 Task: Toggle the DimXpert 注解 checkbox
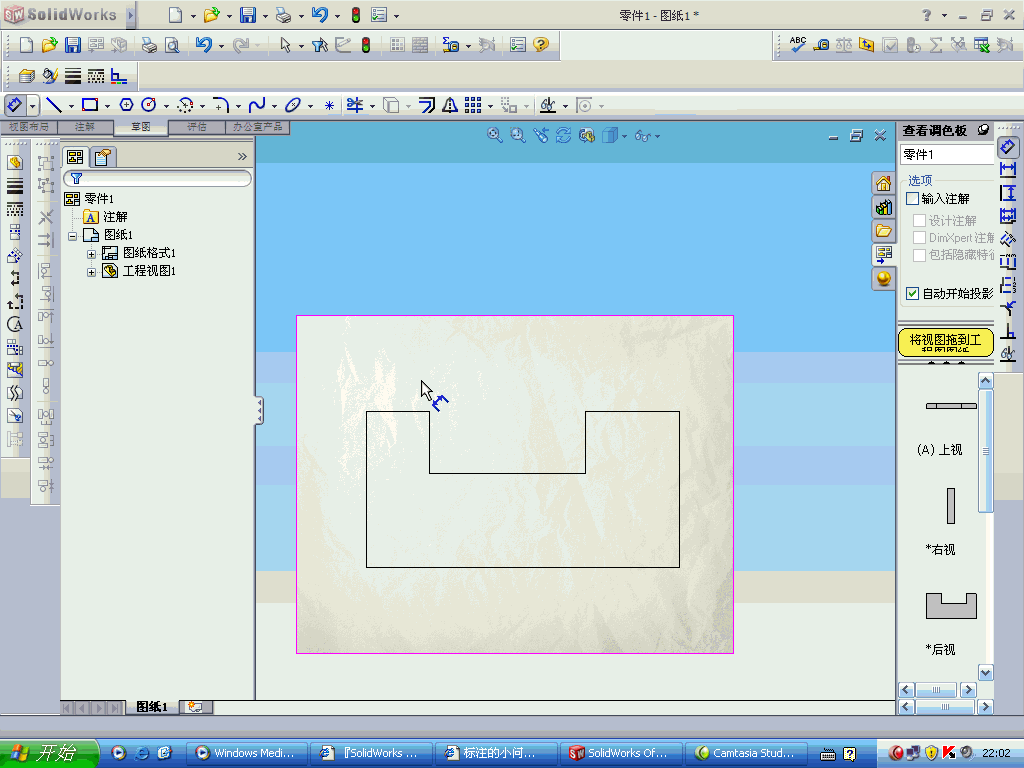[920, 237]
